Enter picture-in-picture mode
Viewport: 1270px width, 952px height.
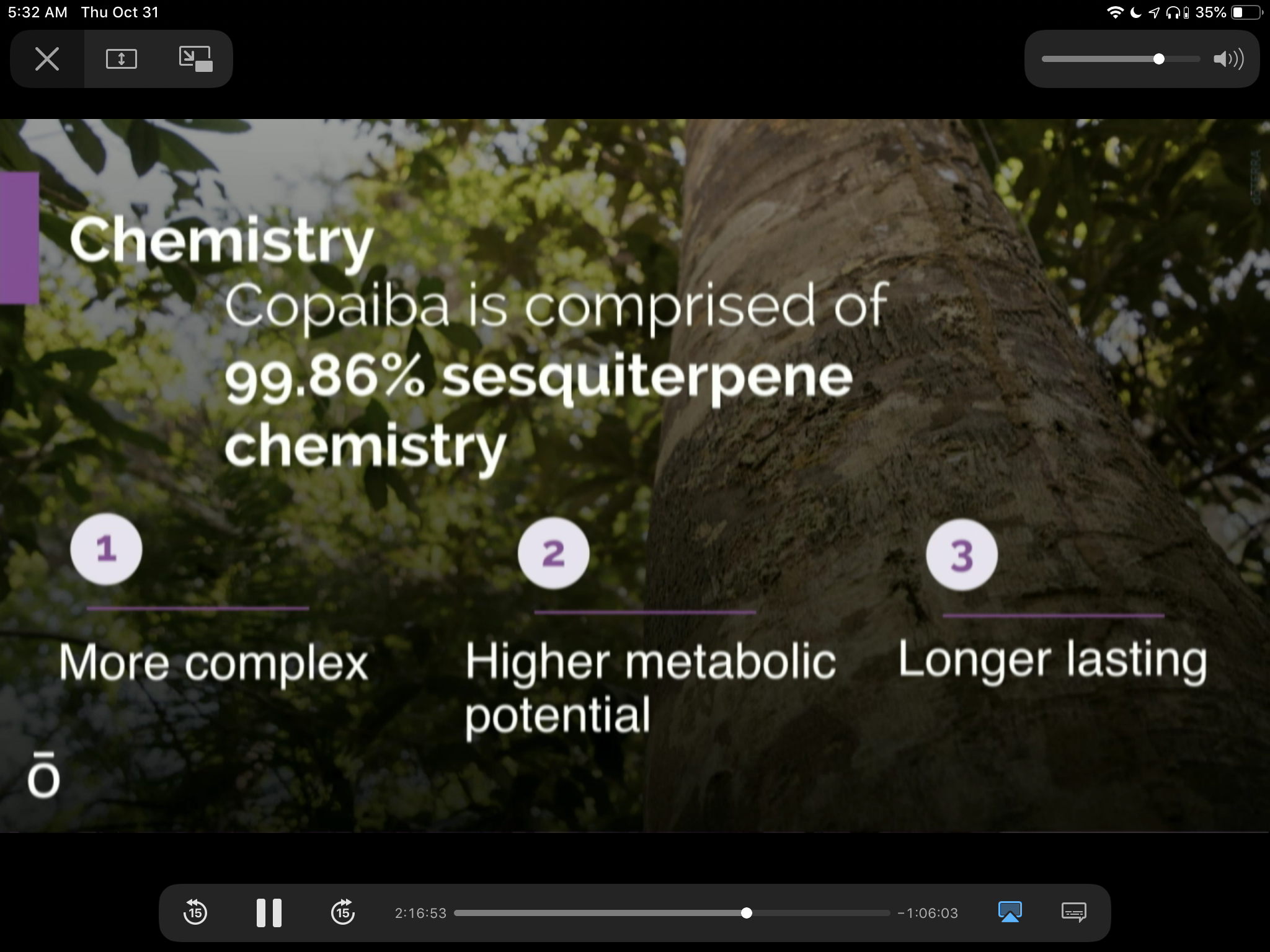[196, 59]
